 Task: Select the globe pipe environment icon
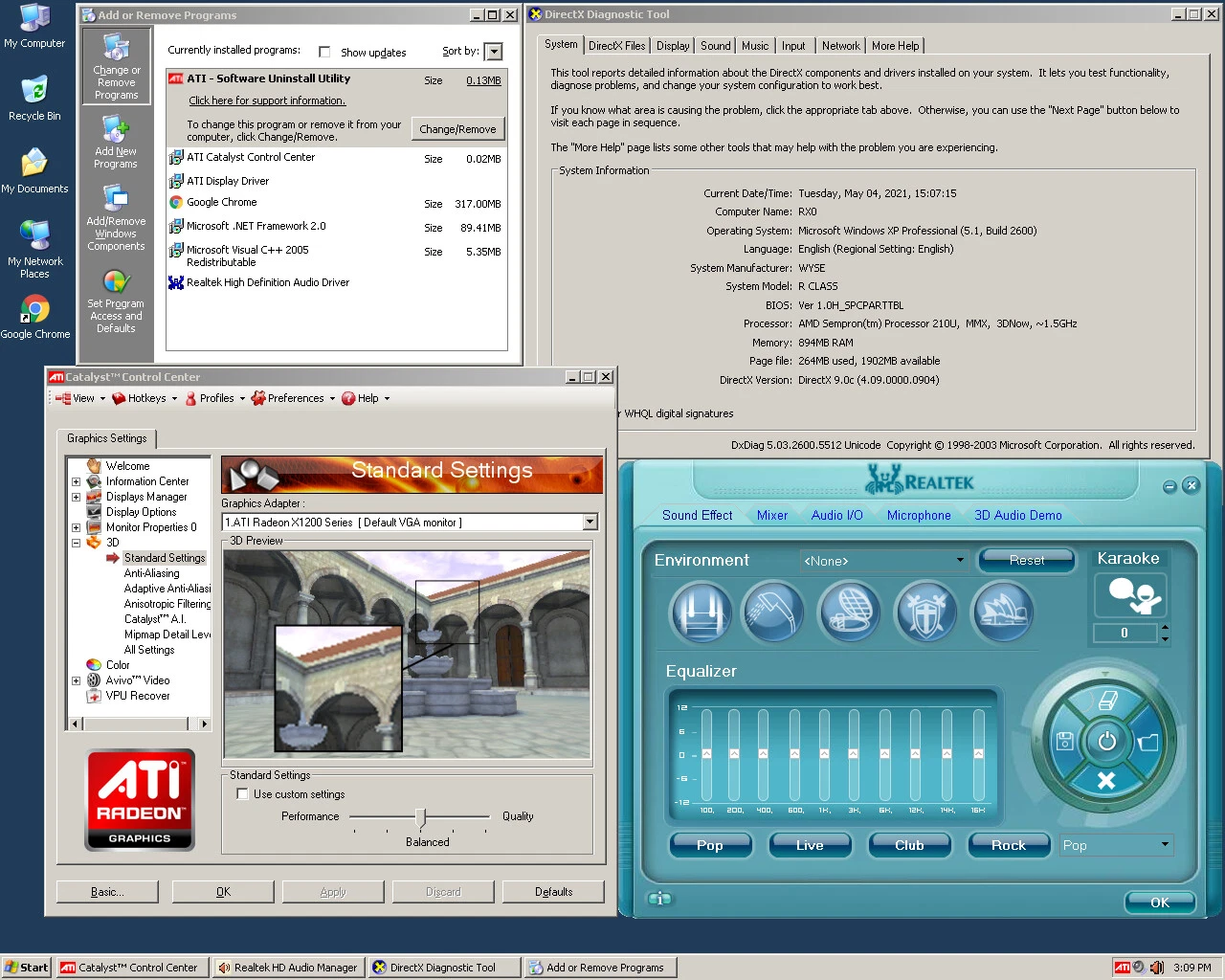(x=851, y=612)
